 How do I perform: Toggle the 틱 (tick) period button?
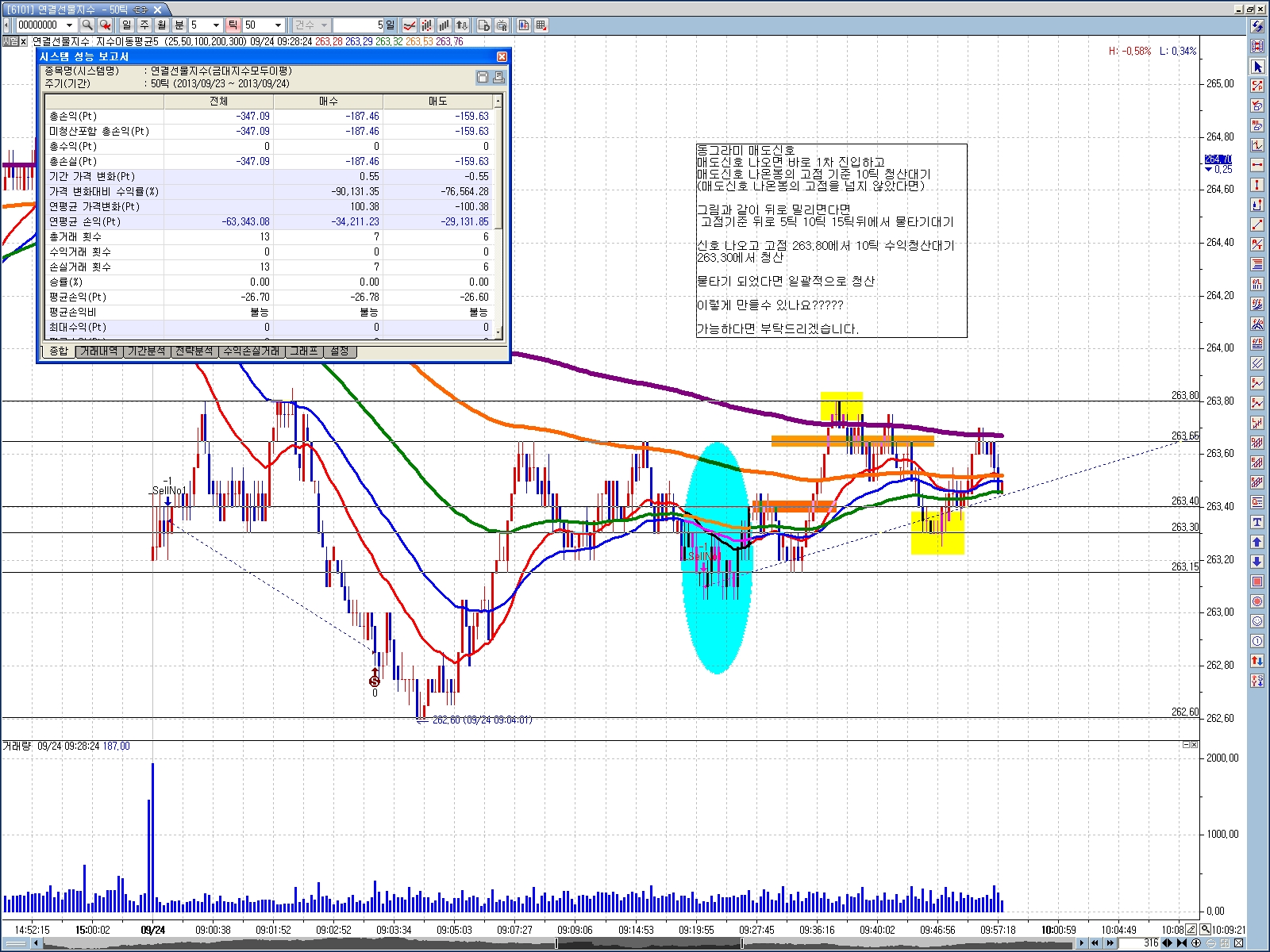(233, 25)
